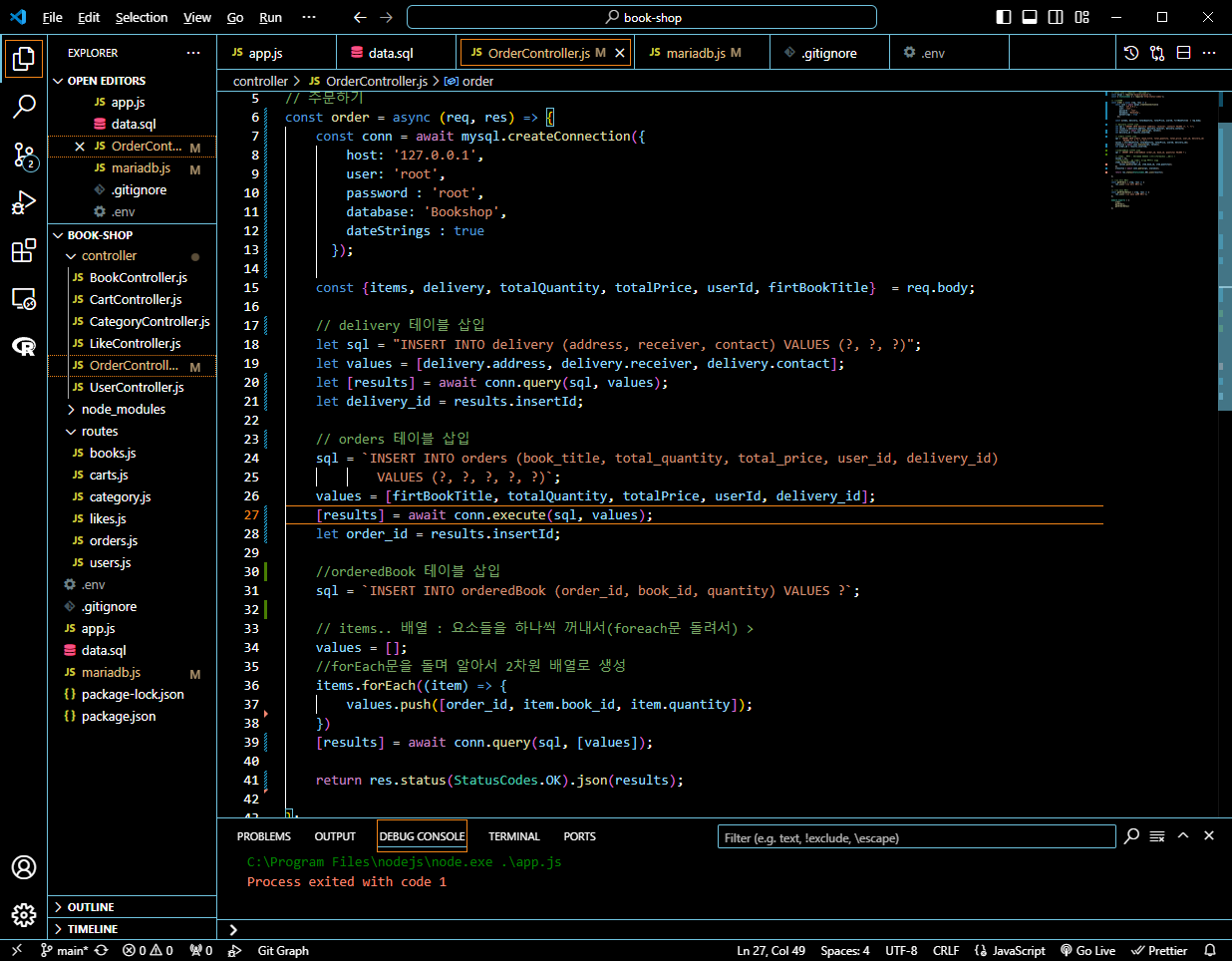Open the R extension view in activity bar
The height and width of the screenshot is (961, 1232).
pyautogui.click(x=24, y=346)
